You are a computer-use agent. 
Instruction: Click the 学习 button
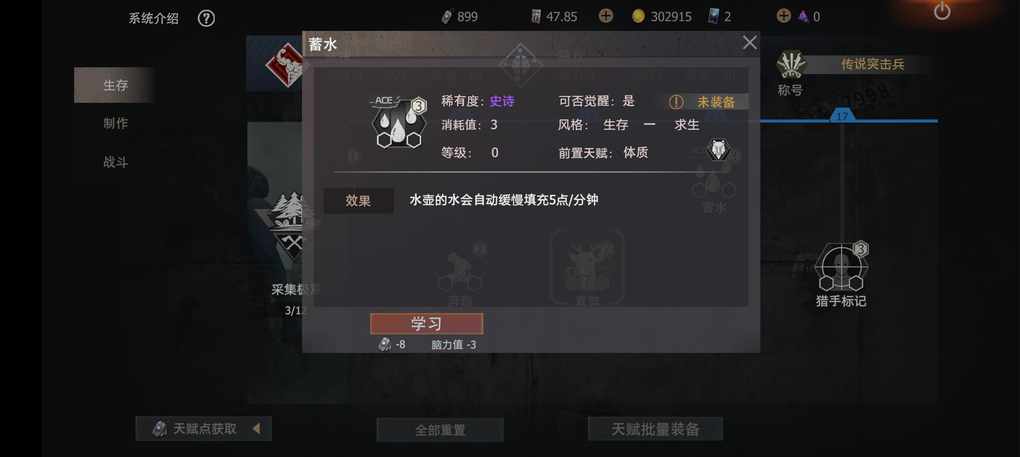coord(427,324)
